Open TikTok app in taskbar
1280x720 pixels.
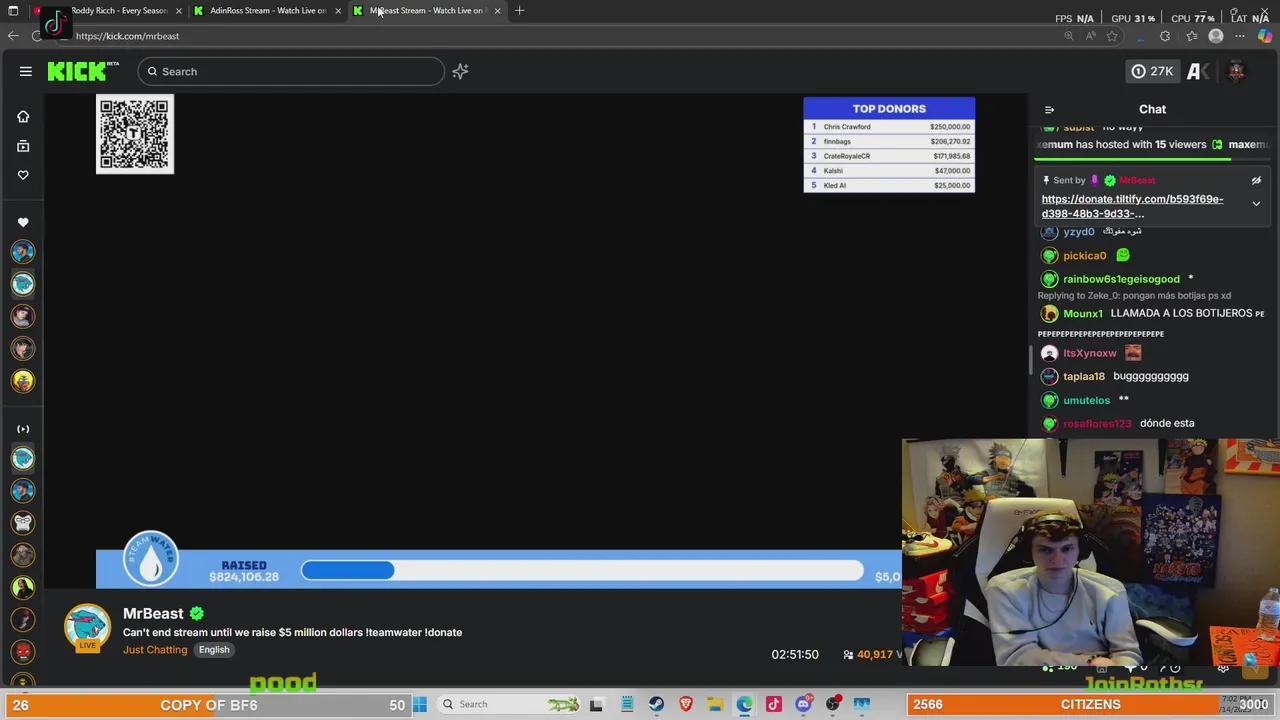click(774, 705)
